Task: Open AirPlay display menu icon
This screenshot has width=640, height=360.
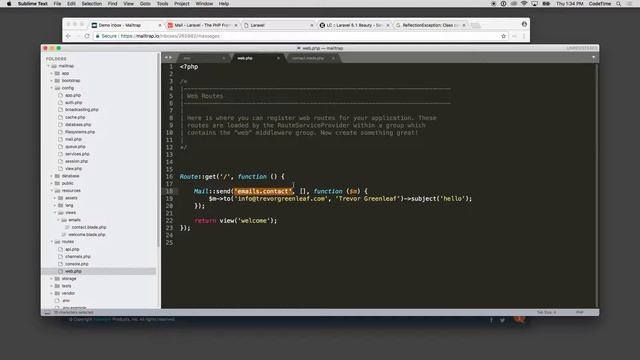Action: point(534,4)
